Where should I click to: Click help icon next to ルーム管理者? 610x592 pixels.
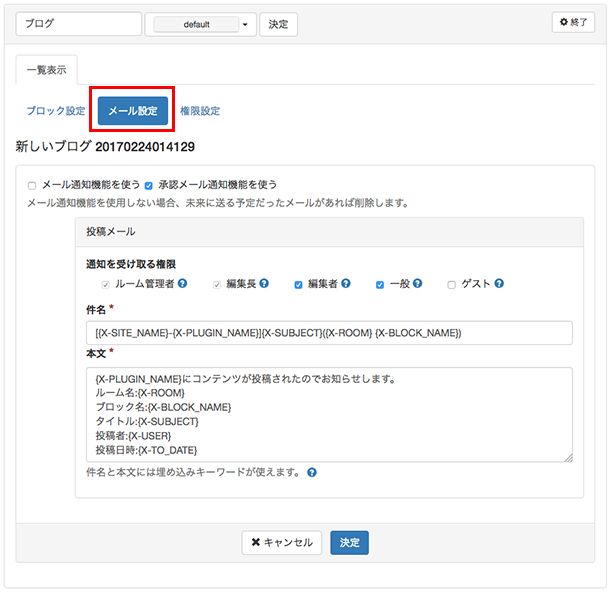(183, 284)
